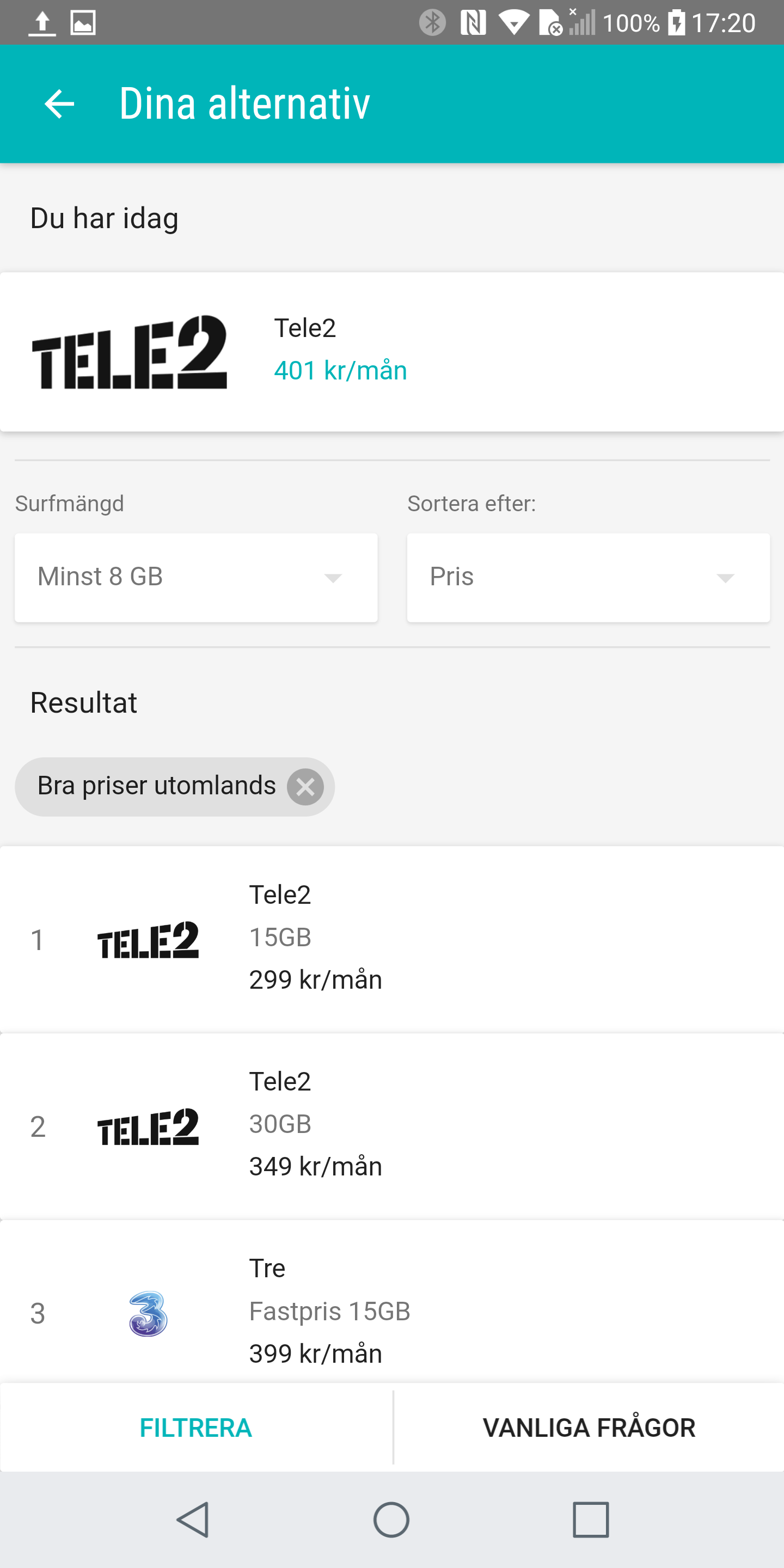Tap the upload icon in status bar
Viewport: 784px width, 1568px height.
point(42,23)
